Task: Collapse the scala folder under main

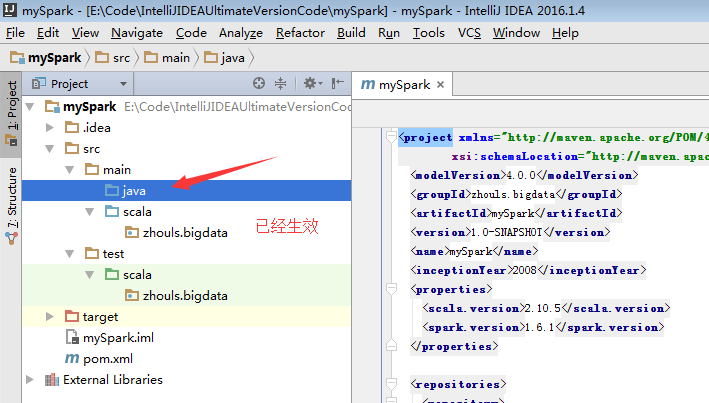Action: pos(90,212)
